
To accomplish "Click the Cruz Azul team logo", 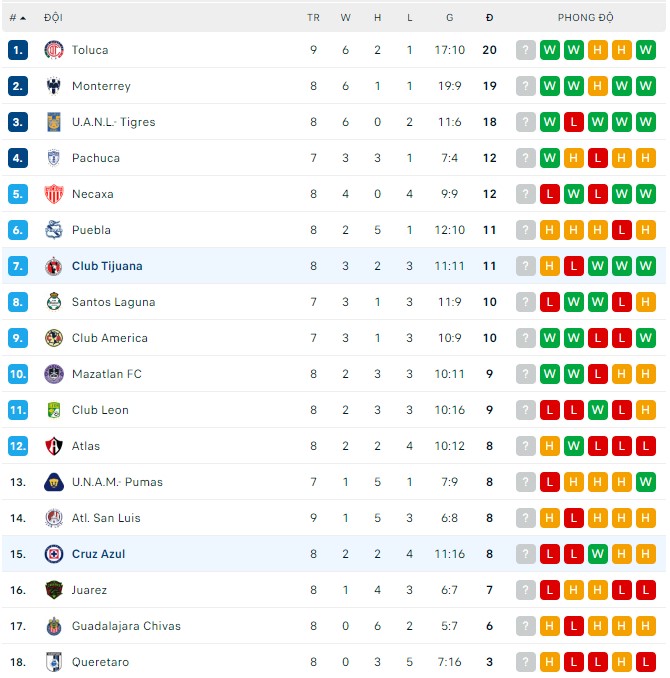I will coord(54,554).
